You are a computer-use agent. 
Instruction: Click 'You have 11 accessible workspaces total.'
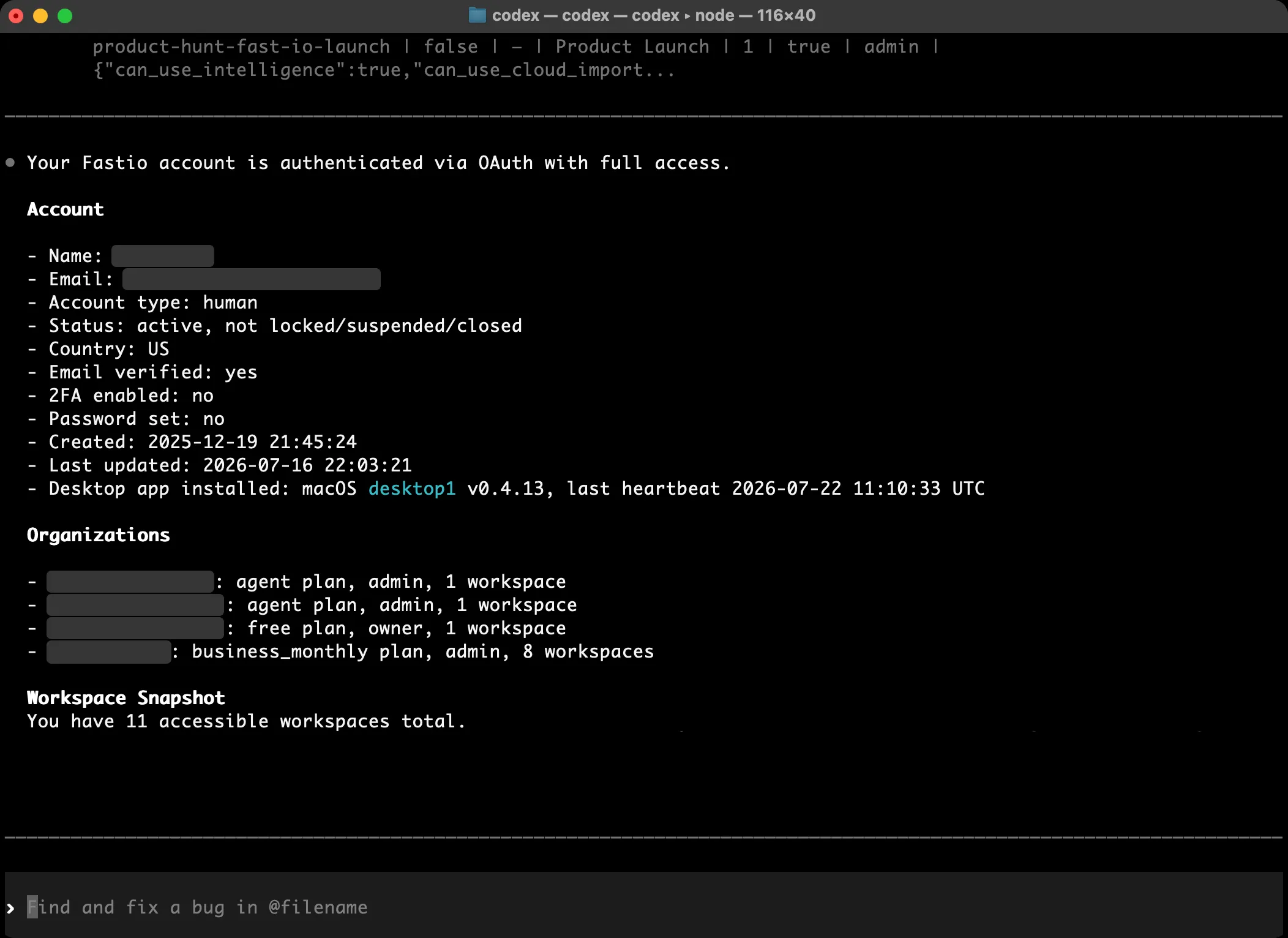[246, 721]
